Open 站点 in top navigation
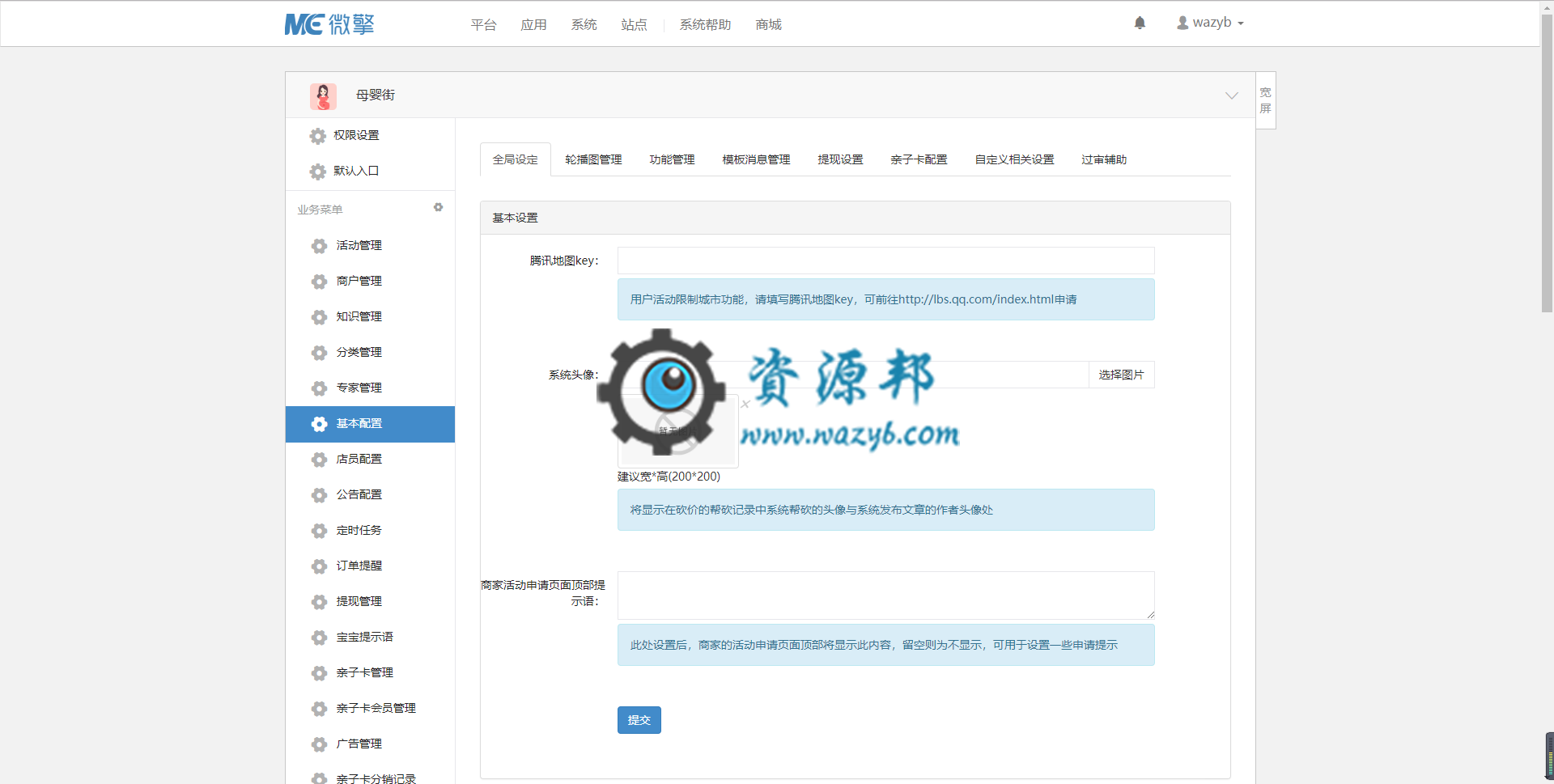This screenshot has height=784, width=1554. (634, 25)
